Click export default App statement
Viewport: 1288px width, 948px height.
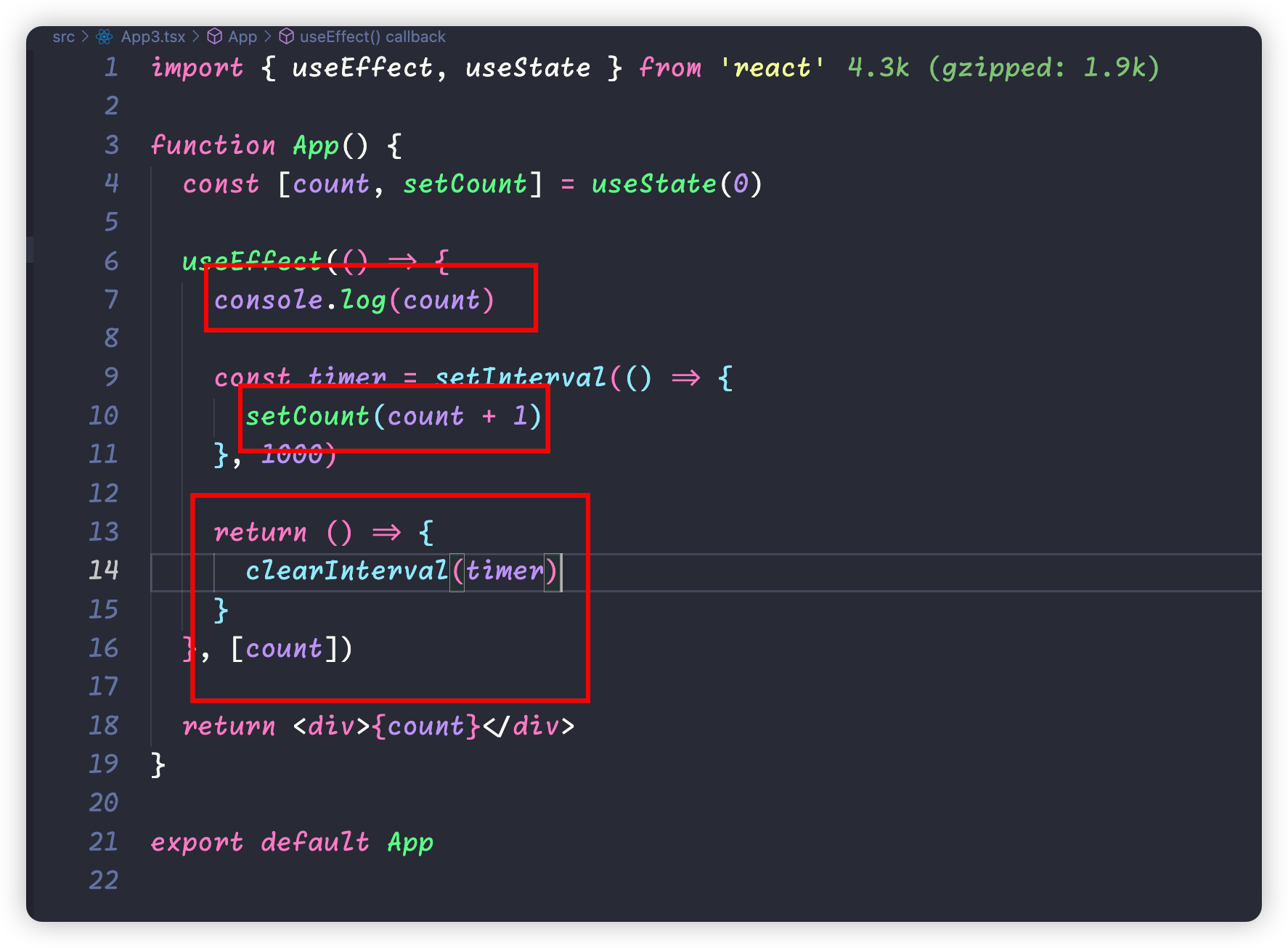coord(292,843)
